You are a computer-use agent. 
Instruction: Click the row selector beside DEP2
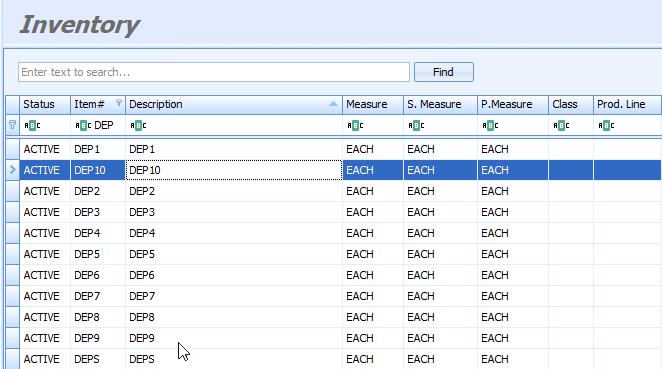12,191
